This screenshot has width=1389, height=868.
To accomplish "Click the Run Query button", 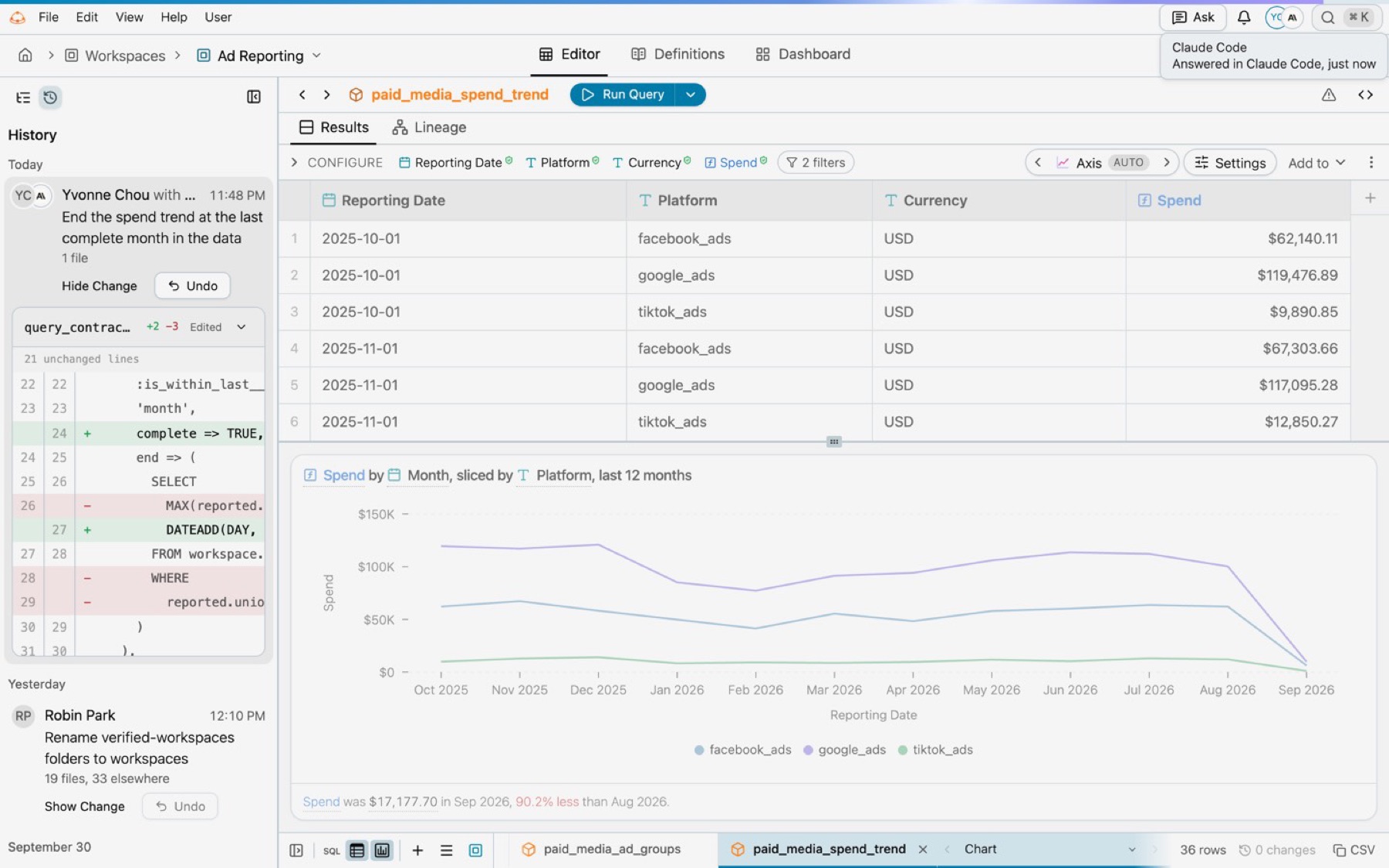I will (623, 94).
